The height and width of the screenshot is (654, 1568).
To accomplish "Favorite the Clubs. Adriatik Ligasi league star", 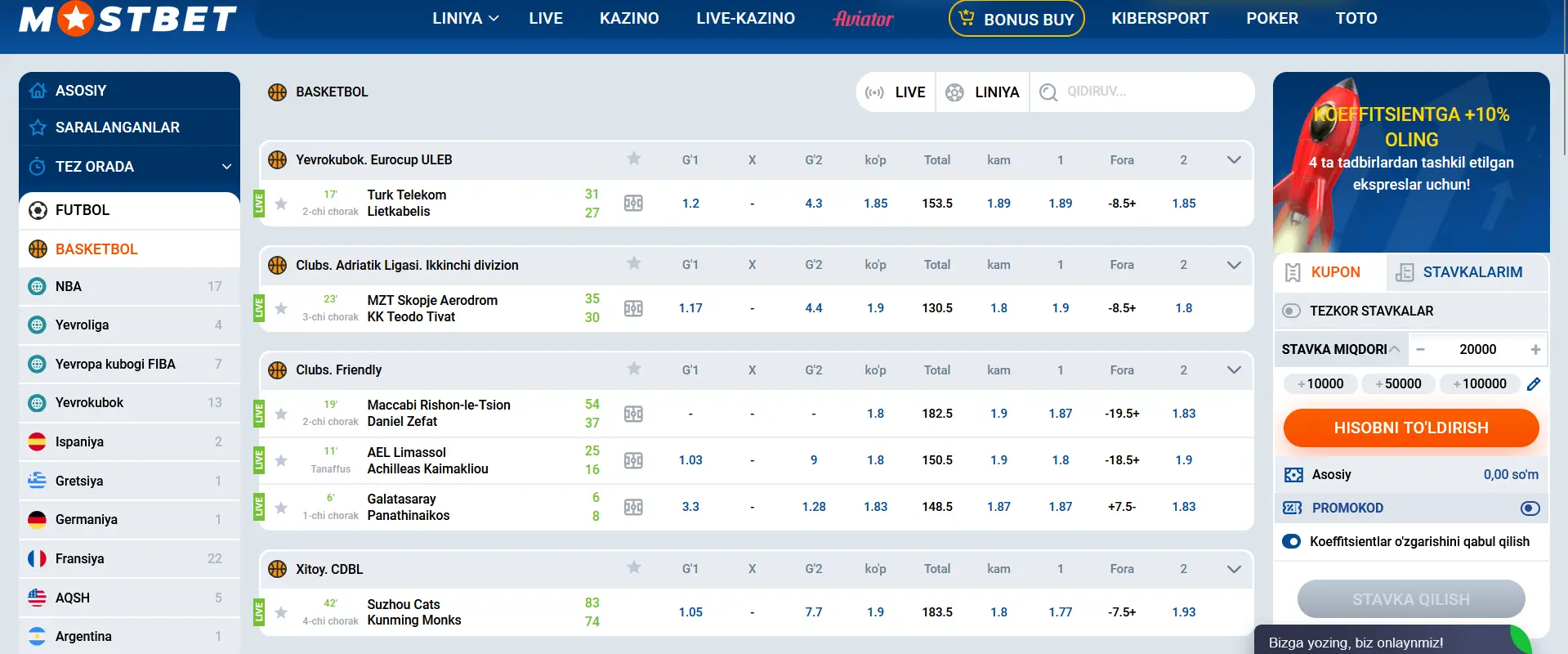I will 633,263.
